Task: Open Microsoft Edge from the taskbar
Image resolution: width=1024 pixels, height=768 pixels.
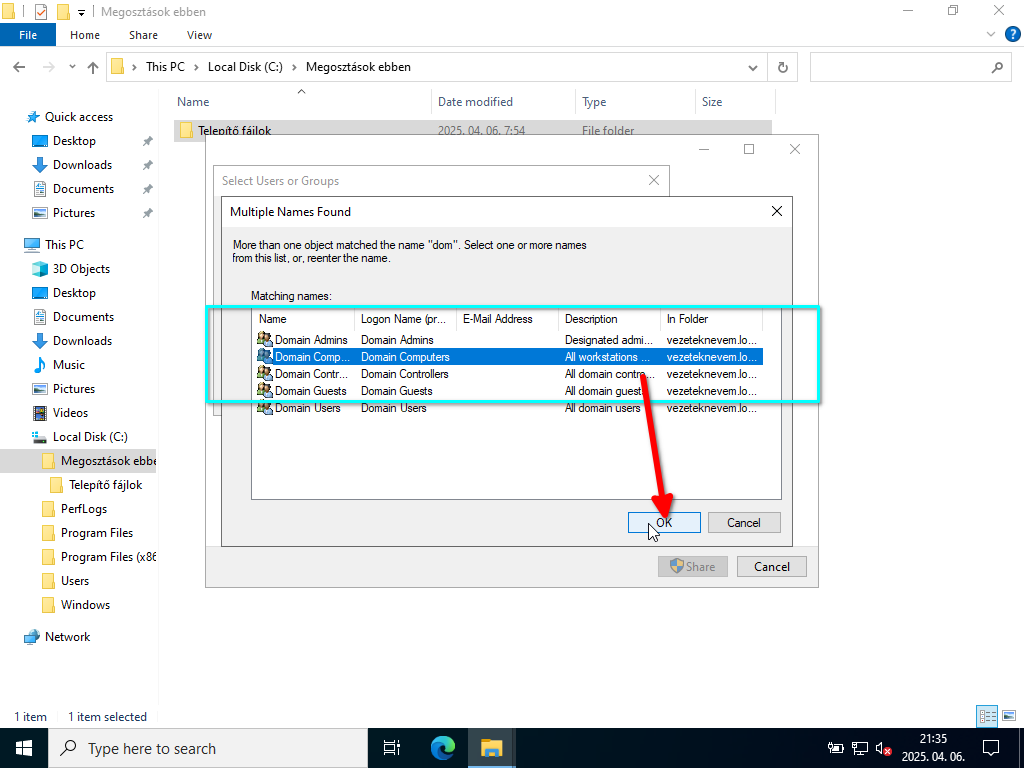Action: coord(442,747)
